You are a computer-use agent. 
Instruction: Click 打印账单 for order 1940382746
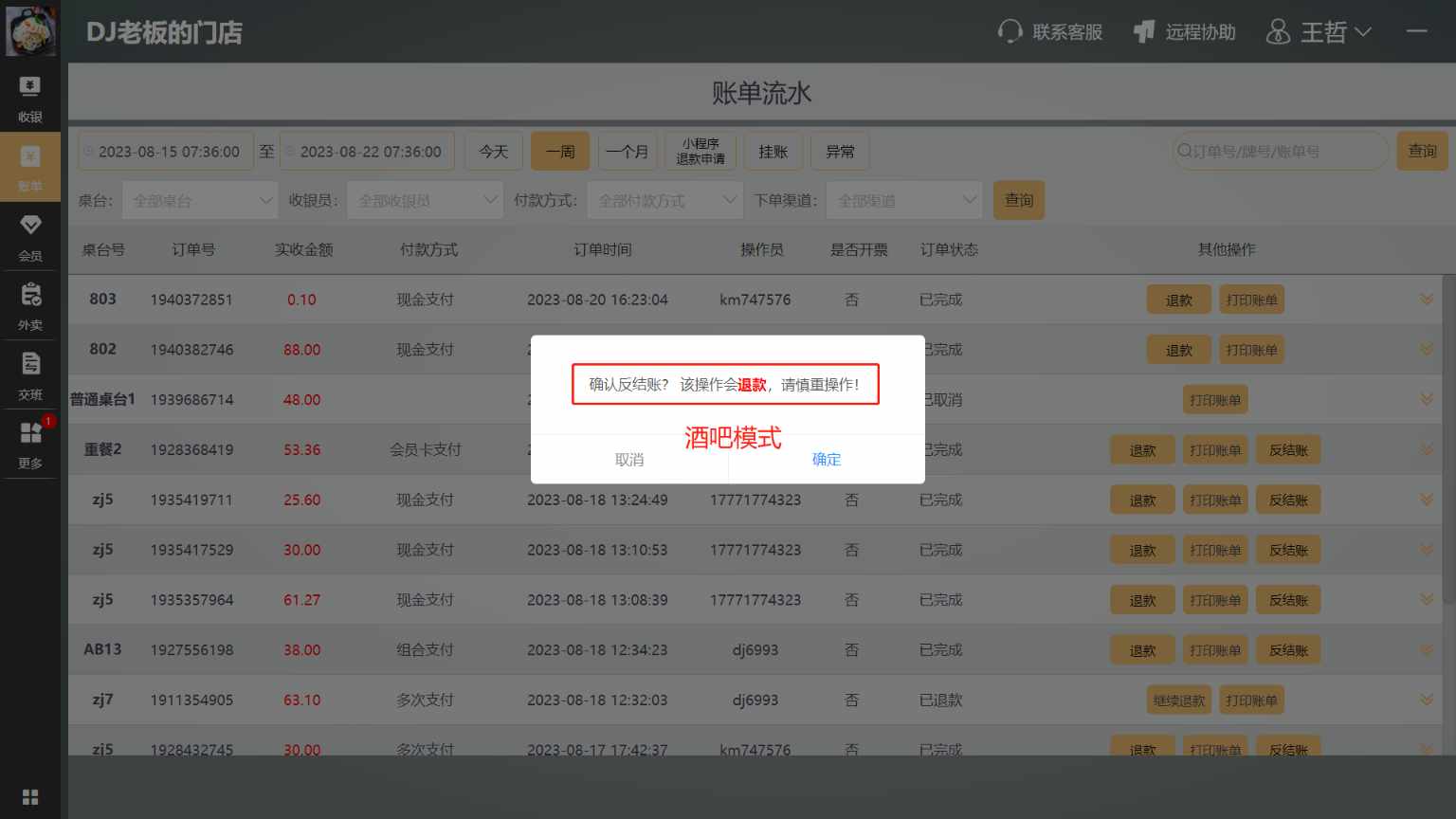click(x=1251, y=350)
